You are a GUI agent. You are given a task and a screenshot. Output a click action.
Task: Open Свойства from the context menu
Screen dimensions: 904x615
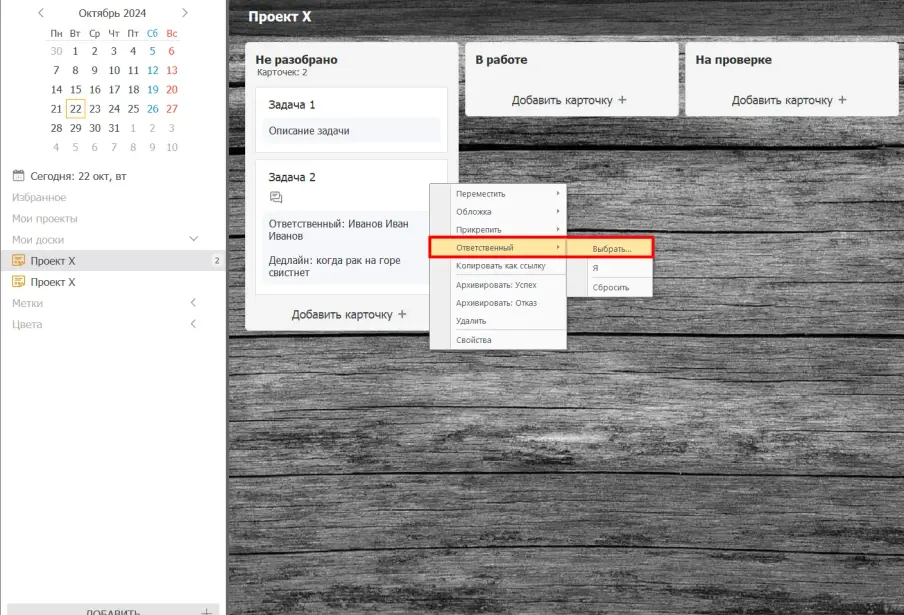474,340
